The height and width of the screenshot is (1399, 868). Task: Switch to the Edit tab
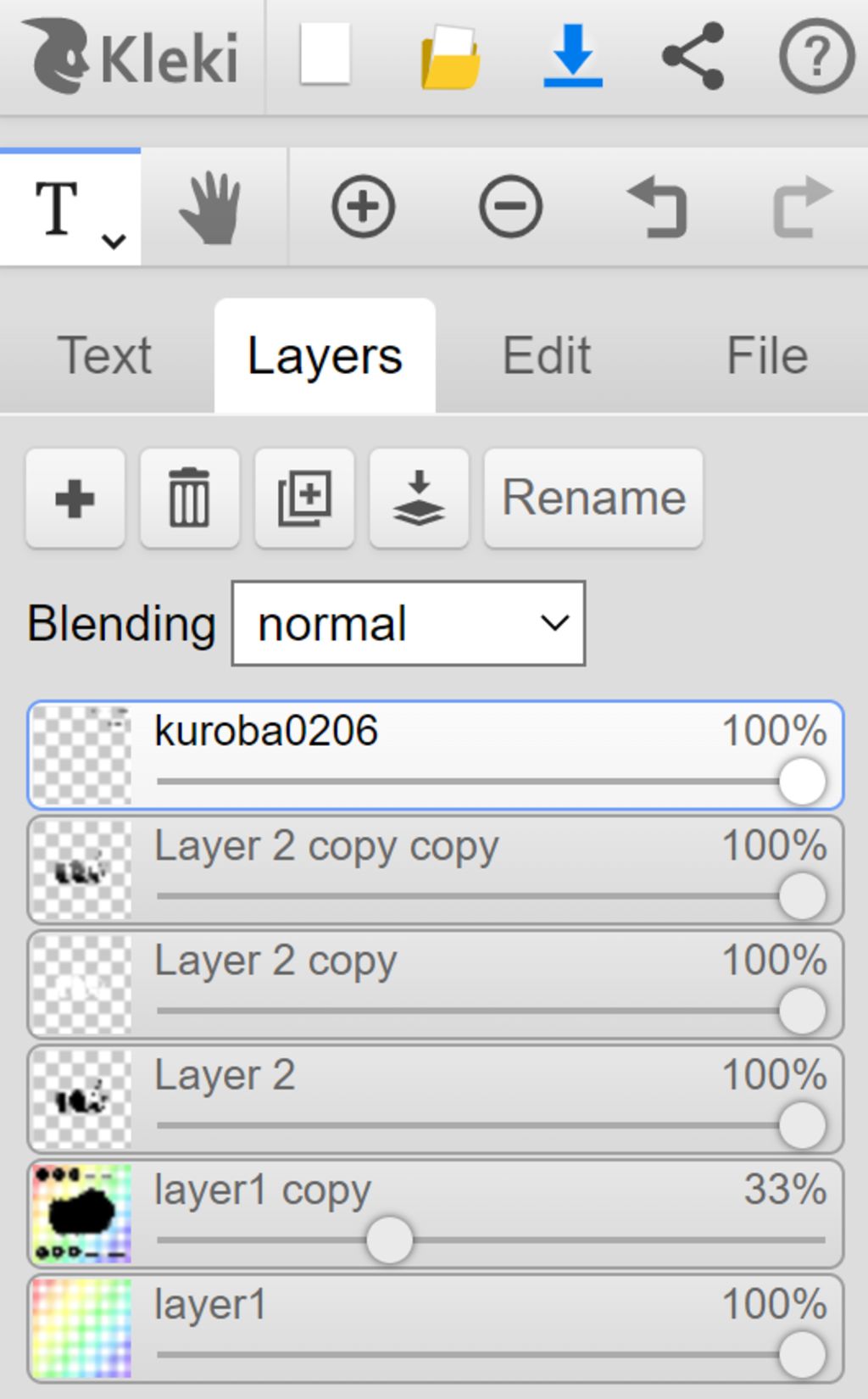point(547,355)
